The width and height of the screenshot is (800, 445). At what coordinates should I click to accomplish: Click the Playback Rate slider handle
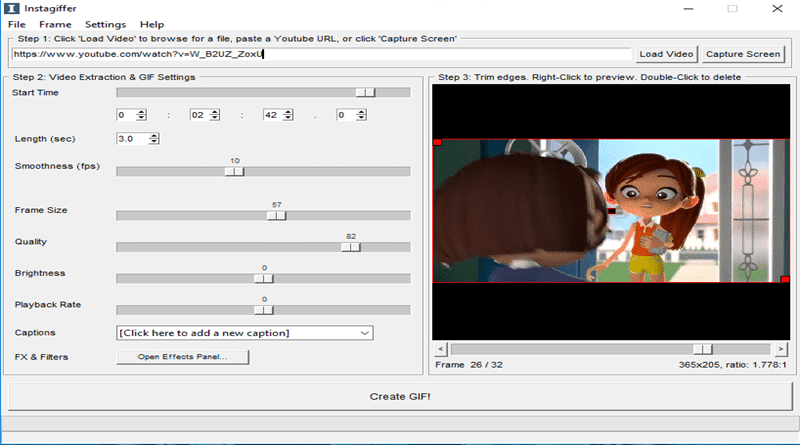[x=264, y=310]
